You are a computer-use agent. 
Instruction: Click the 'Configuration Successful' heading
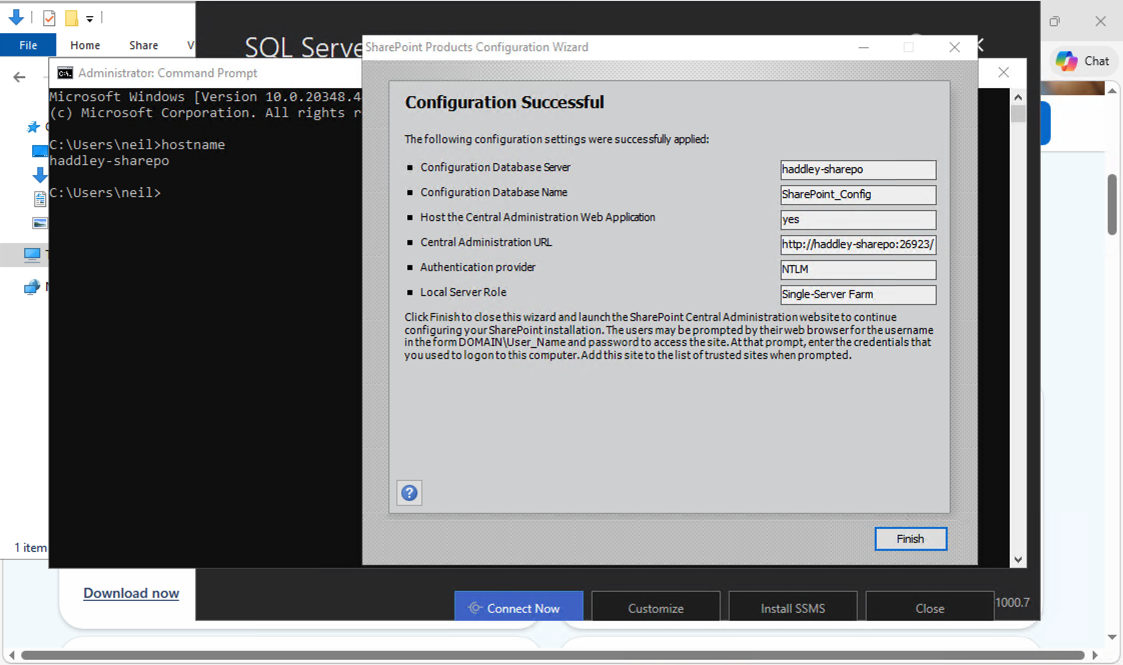coord(504,102)
